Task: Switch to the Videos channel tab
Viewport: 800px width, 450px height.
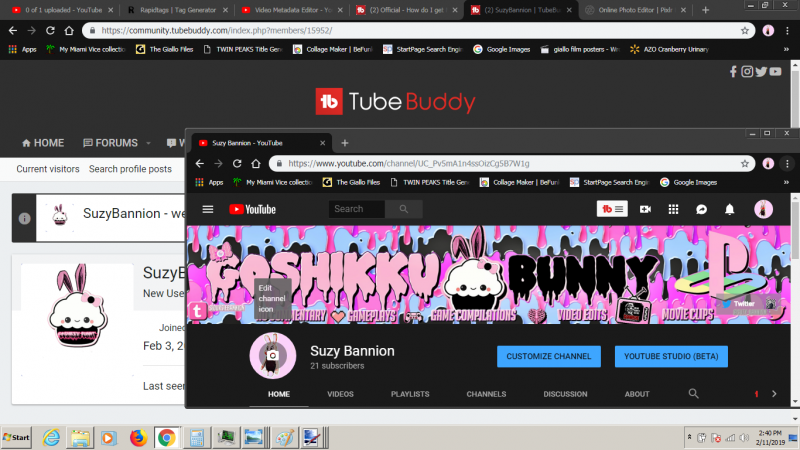Action: (340, 394)
